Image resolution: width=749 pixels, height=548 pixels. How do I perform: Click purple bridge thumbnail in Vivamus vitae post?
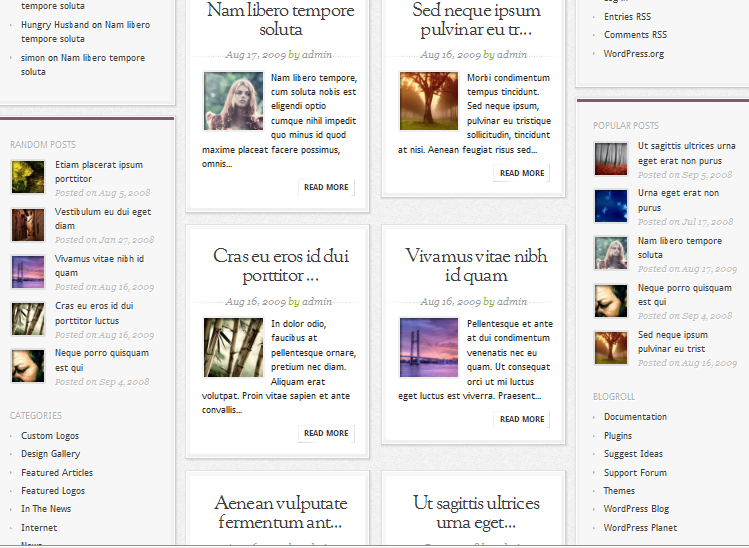(429, 347)
